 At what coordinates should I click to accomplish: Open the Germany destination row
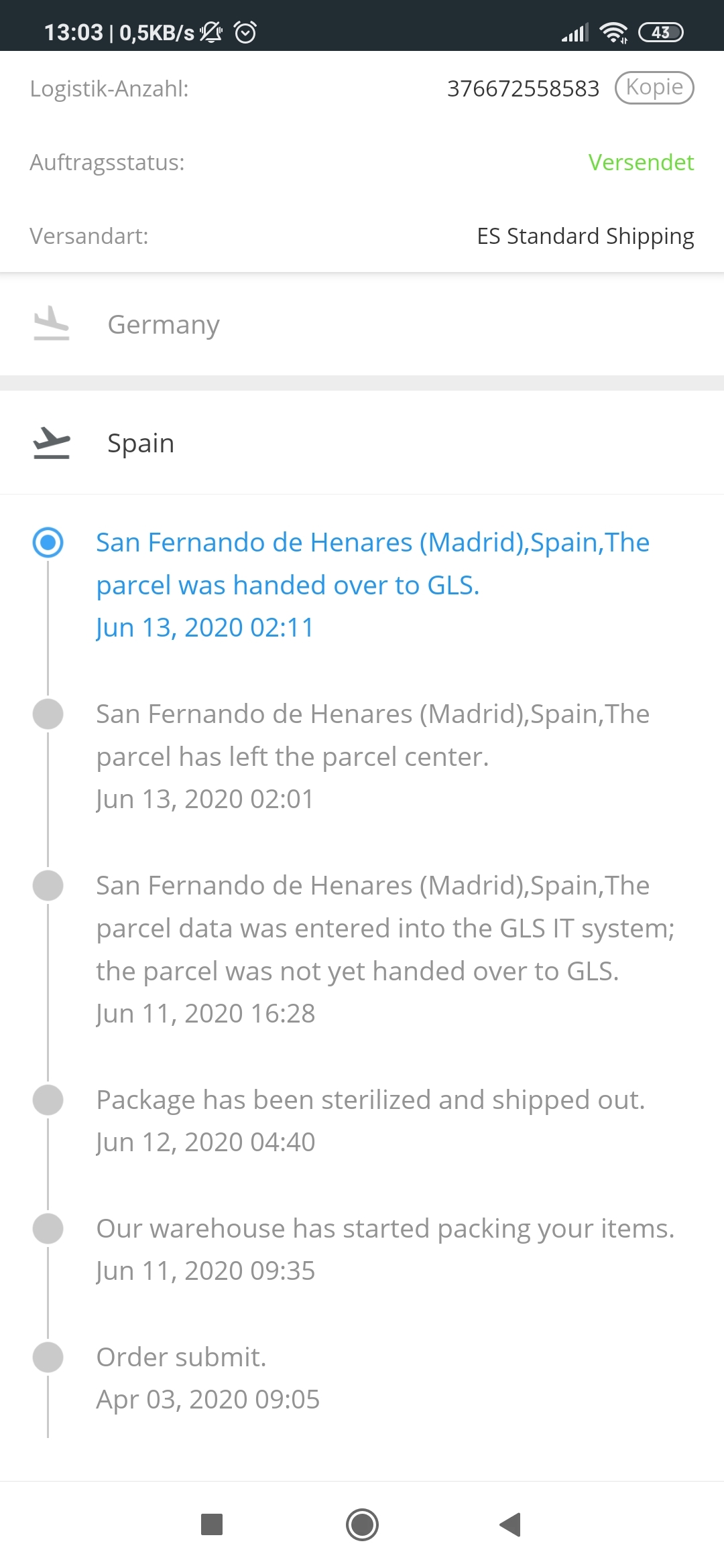coord(362,324)
